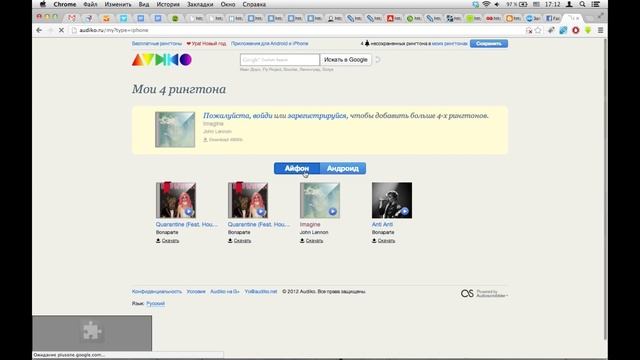Select the Андроид format toggle
640x360 pixels.
click(x=343, y=168)
